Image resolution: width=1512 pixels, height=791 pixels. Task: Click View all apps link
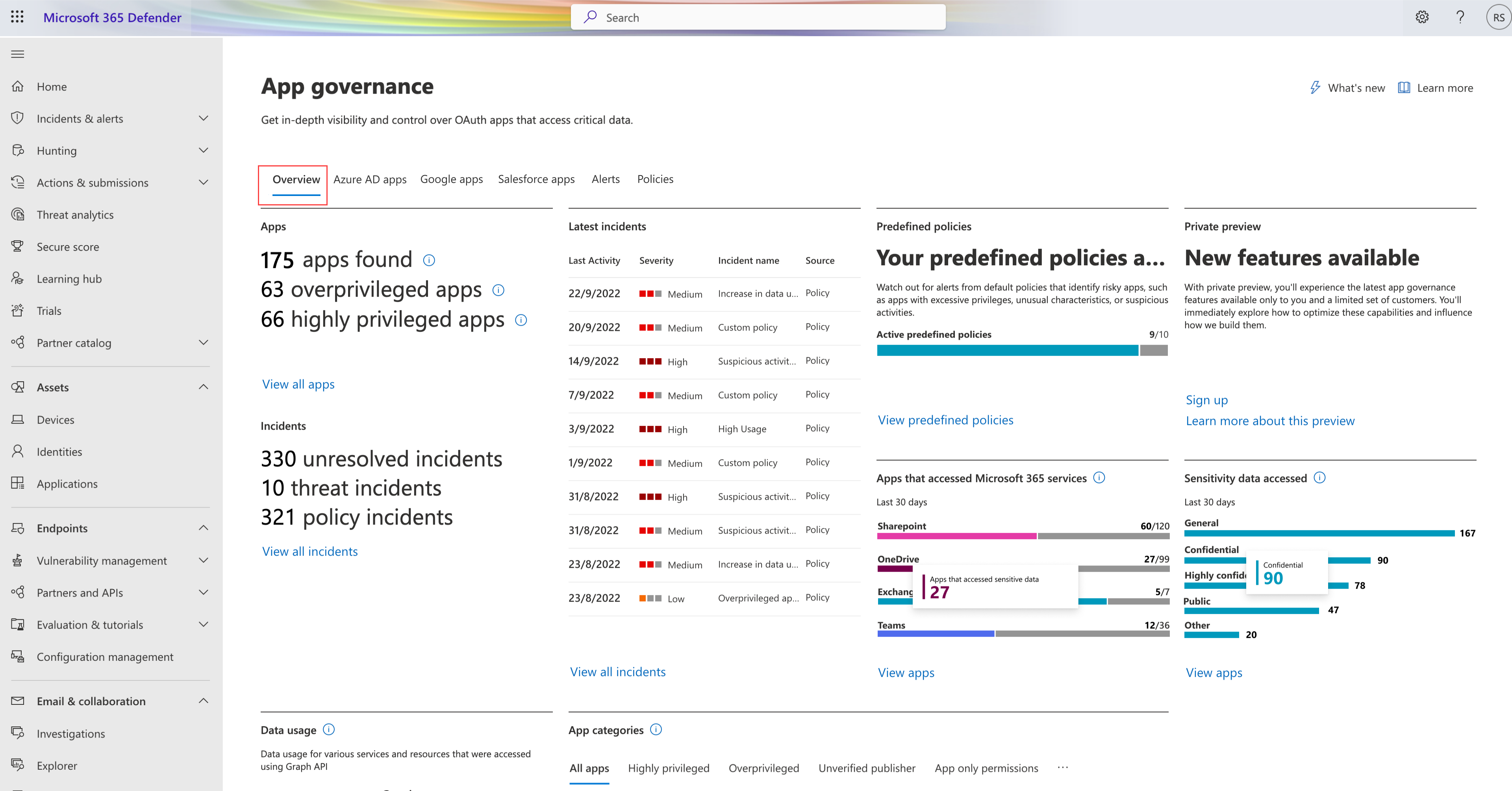click(x=298, y=383)
